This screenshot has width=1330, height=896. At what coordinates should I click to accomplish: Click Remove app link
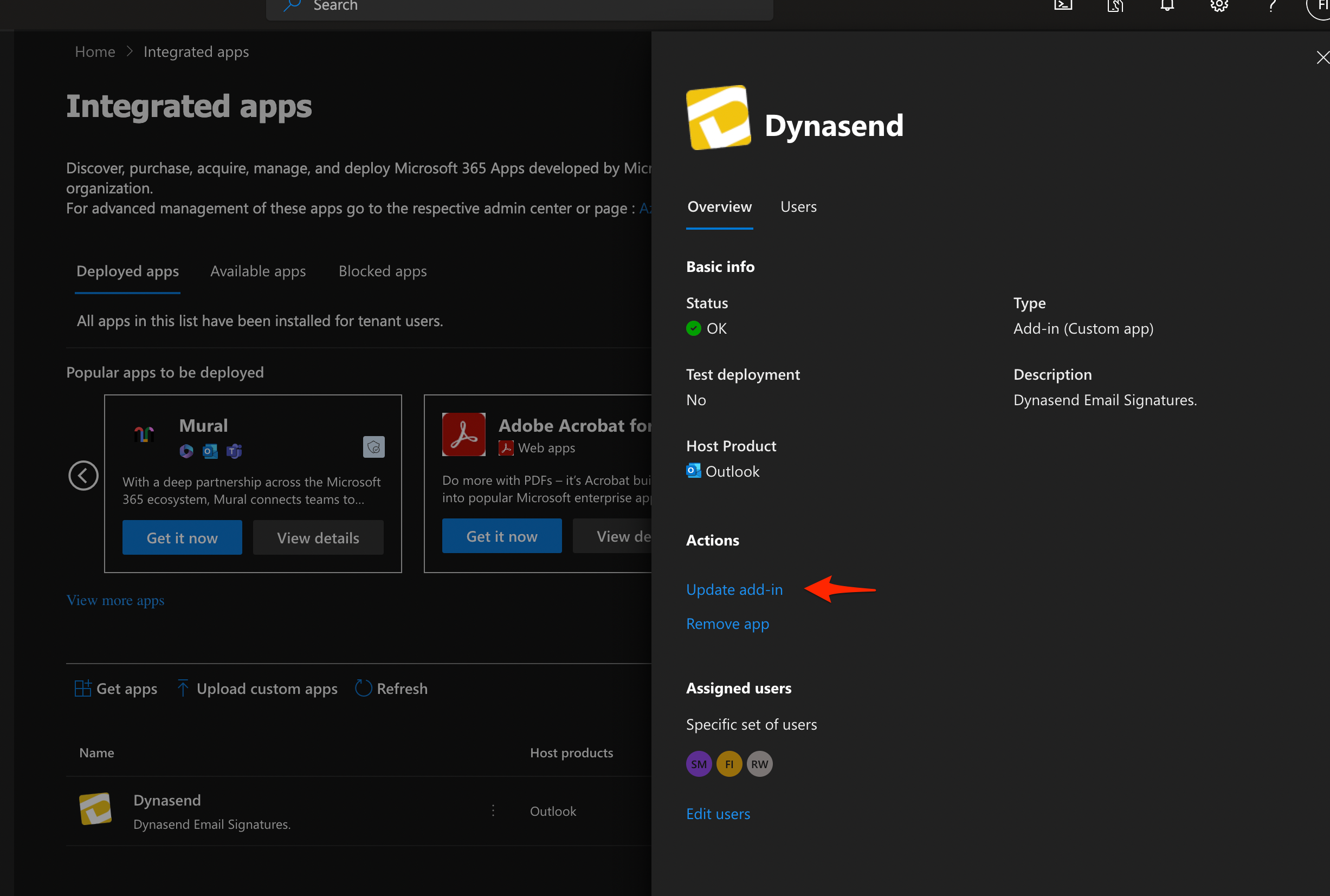pyautogui.click(x=727, y=624)
